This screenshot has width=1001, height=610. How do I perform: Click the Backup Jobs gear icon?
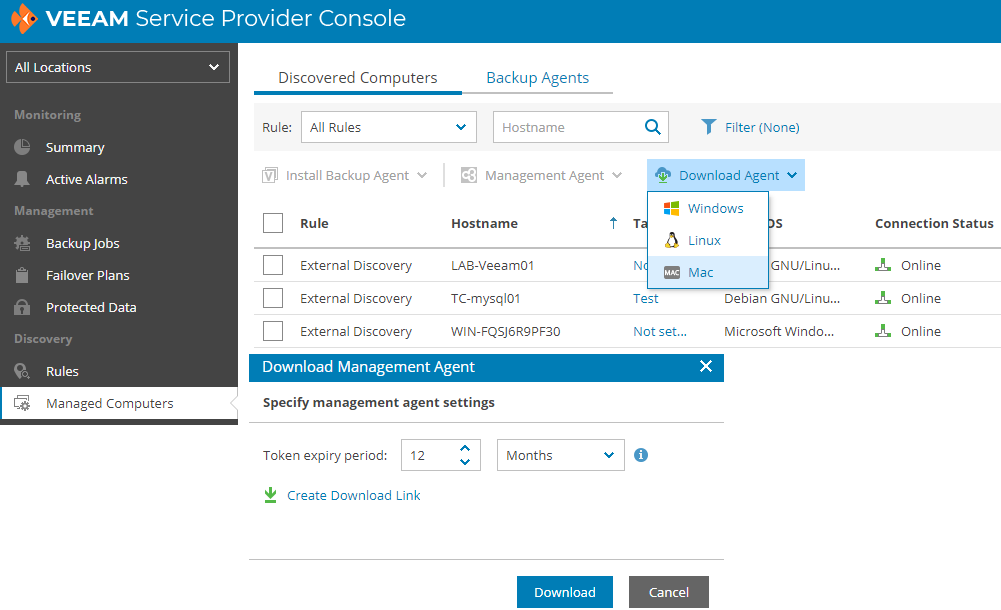[22, 243]
